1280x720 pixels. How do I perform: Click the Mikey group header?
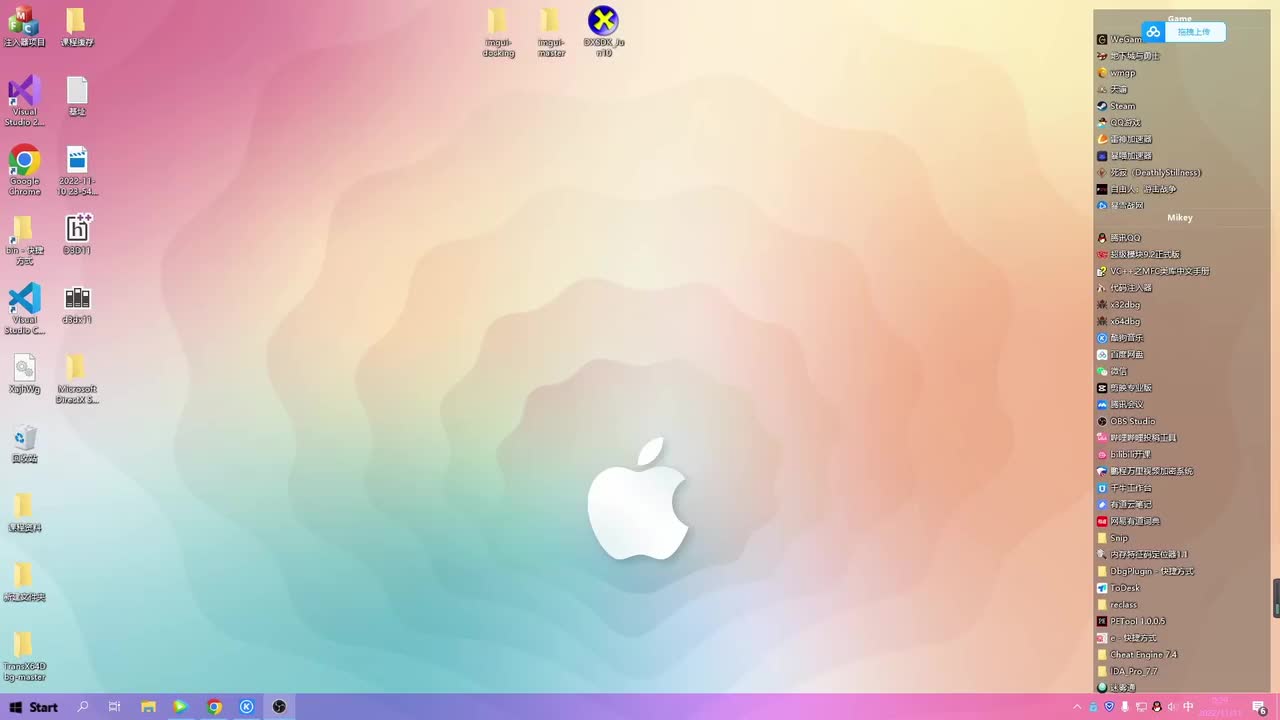click(x=1180, y=217)
